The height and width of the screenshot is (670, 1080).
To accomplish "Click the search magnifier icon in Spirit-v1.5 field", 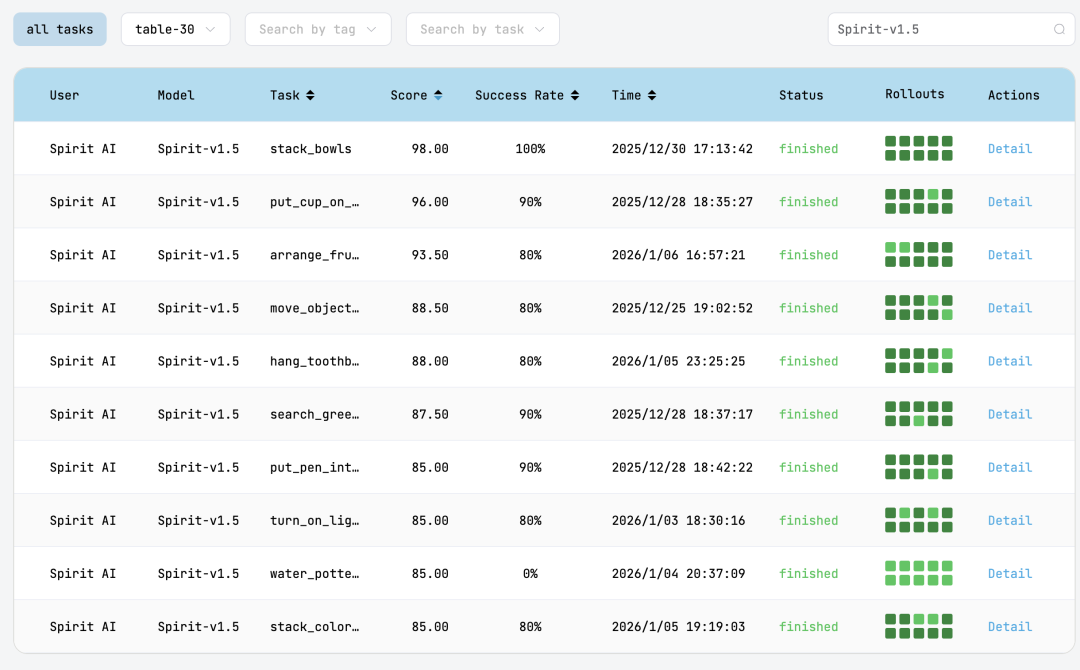I will [x=1059, y=30].
